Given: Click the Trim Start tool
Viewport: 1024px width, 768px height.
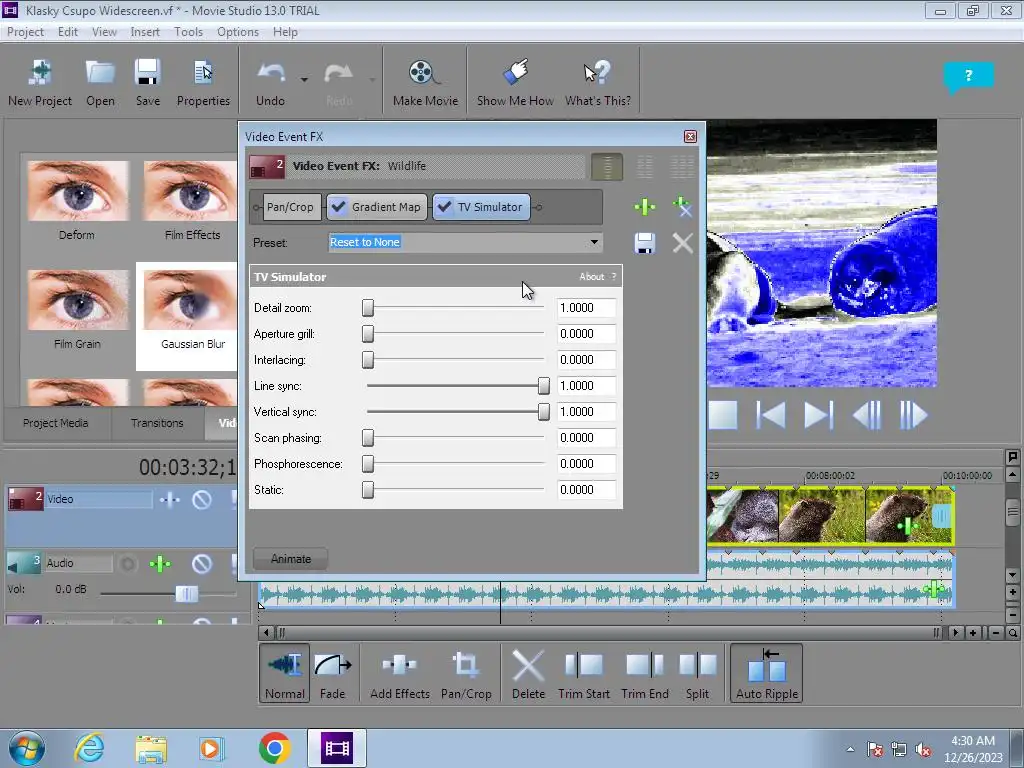Looking at the screenshot, I should click(584, 673).
